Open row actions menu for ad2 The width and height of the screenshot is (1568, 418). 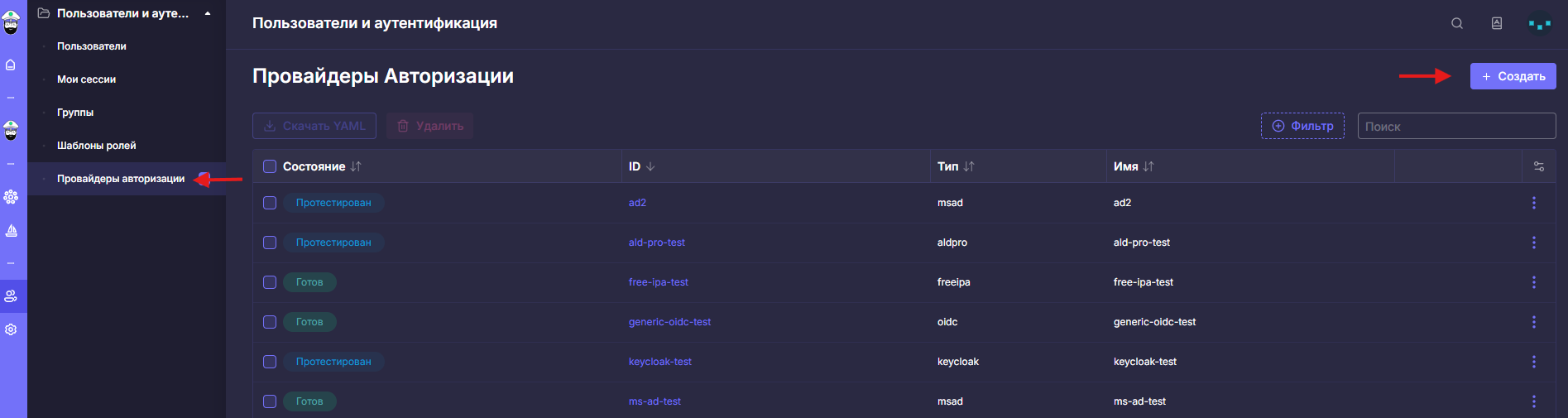(x=1534, y=203)
